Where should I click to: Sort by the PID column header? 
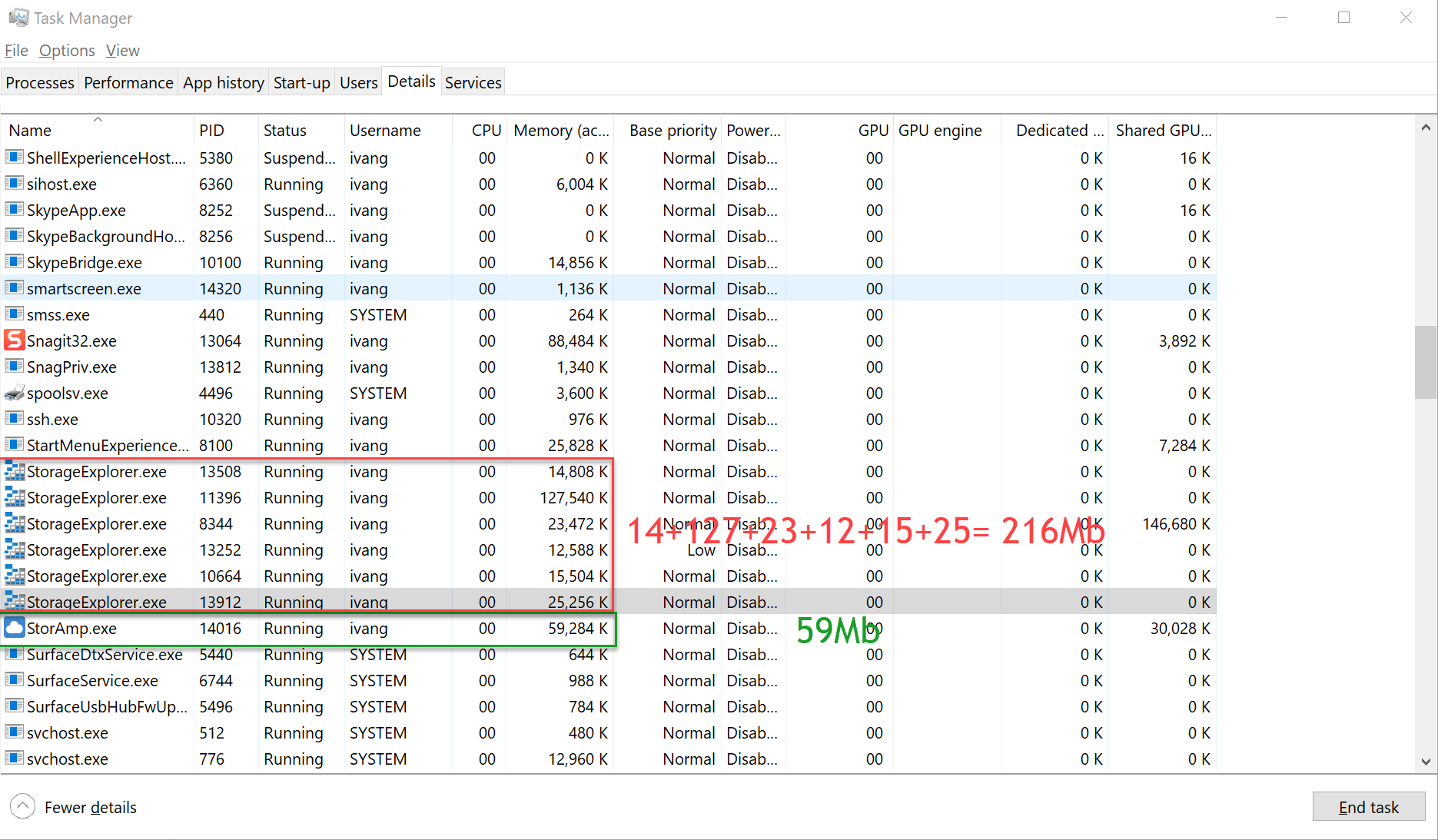pos(226,130)
